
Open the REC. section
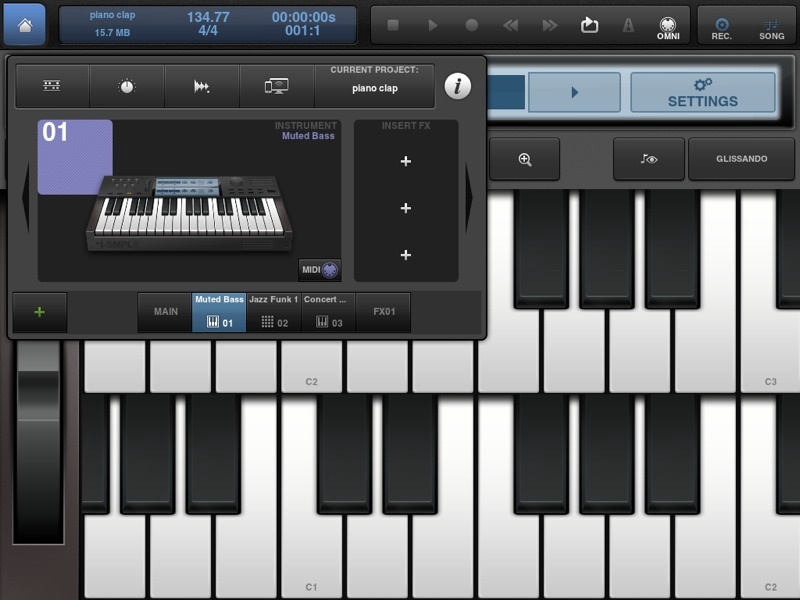721,29
